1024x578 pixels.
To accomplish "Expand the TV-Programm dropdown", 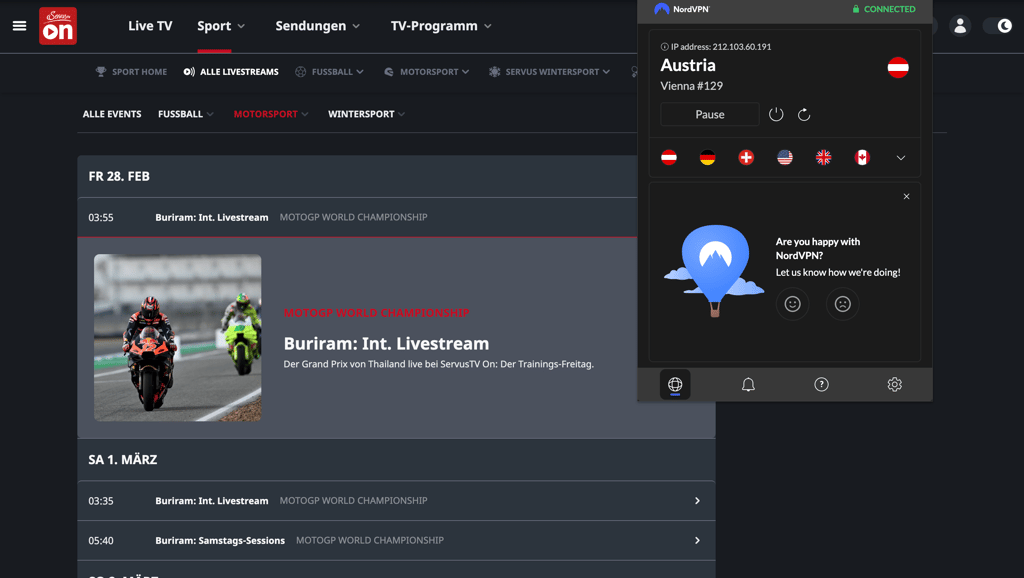I will point(441,26).
